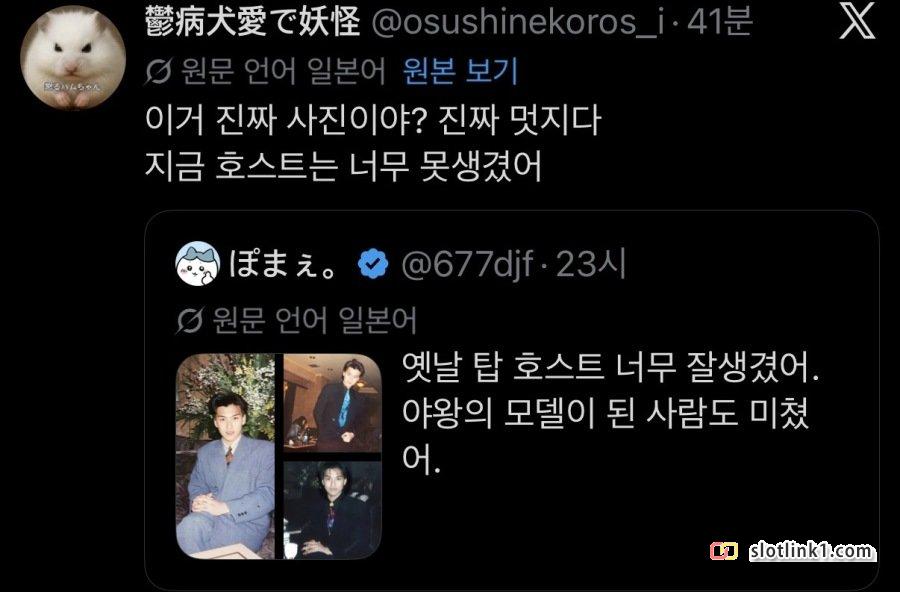Click the 41분 timestamp

(720, 23)
